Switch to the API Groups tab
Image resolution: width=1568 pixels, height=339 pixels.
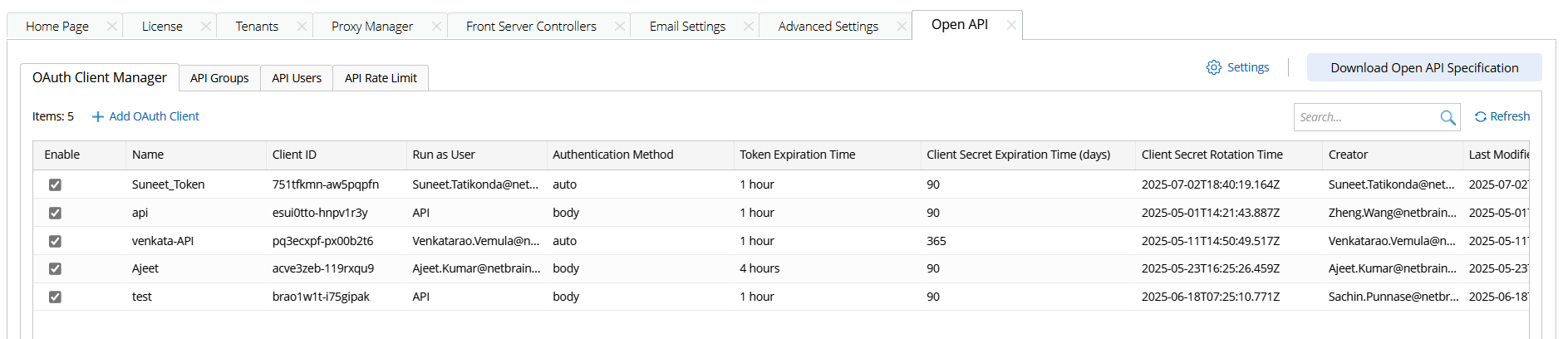tap(219, 78)
